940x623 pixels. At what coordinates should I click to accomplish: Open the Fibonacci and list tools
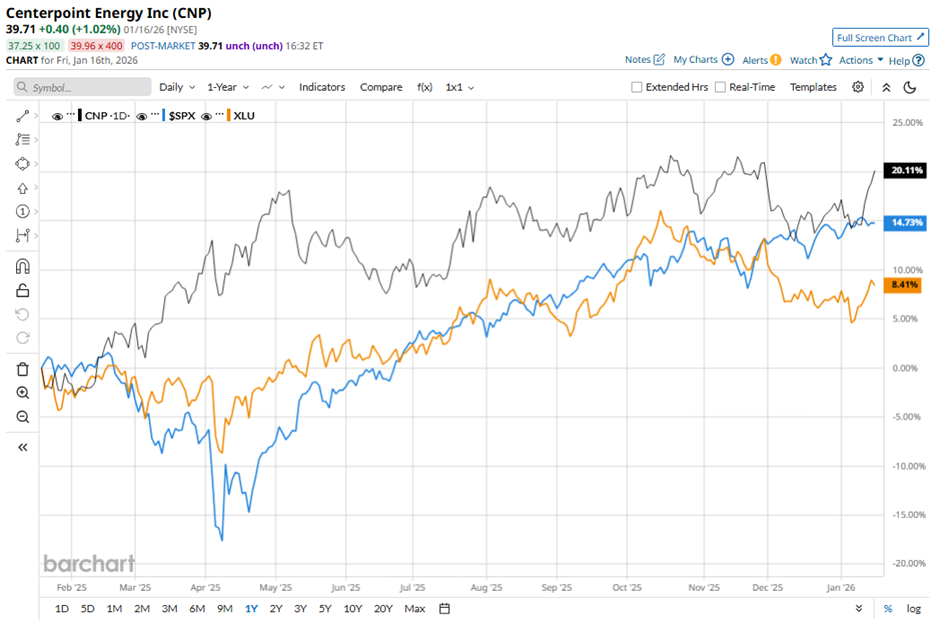point(22,139)
